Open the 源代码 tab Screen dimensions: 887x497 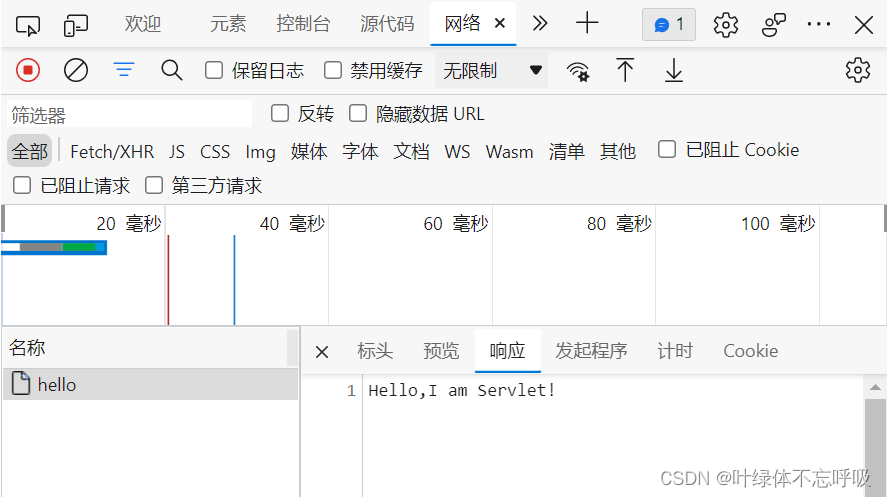click(x=387, y=24)
